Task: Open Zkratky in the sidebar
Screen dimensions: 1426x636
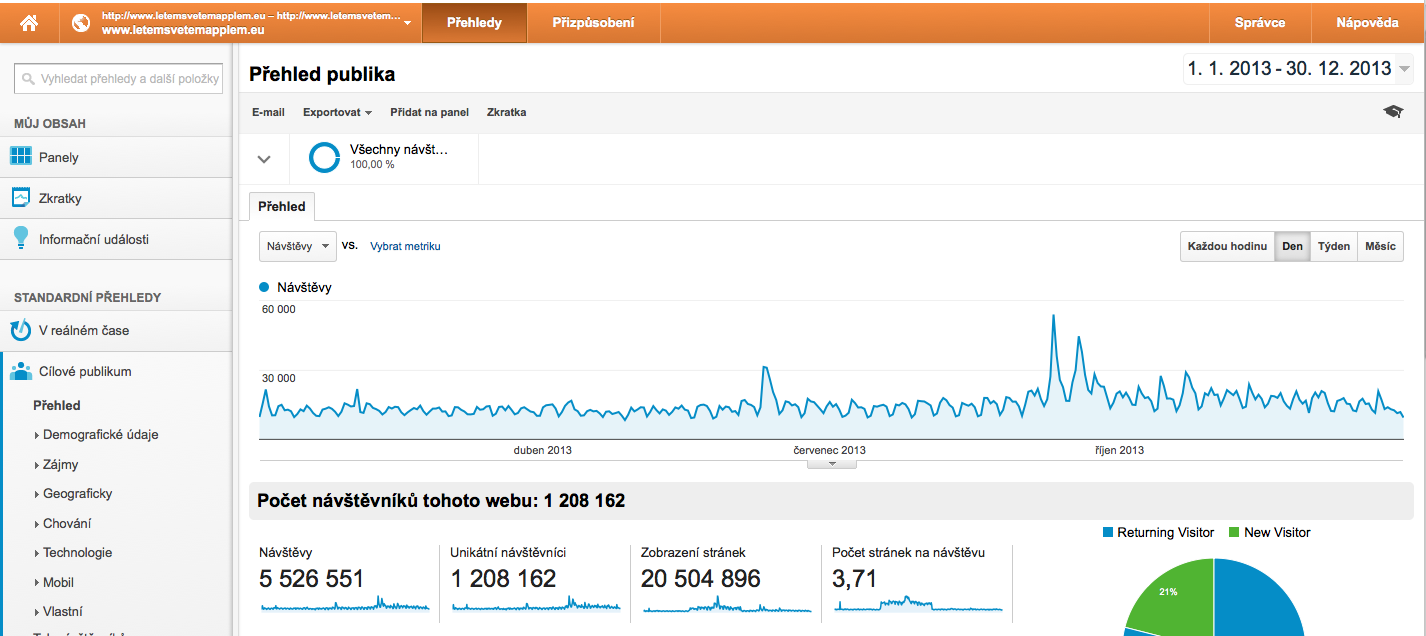Action: tap(116, 198)
